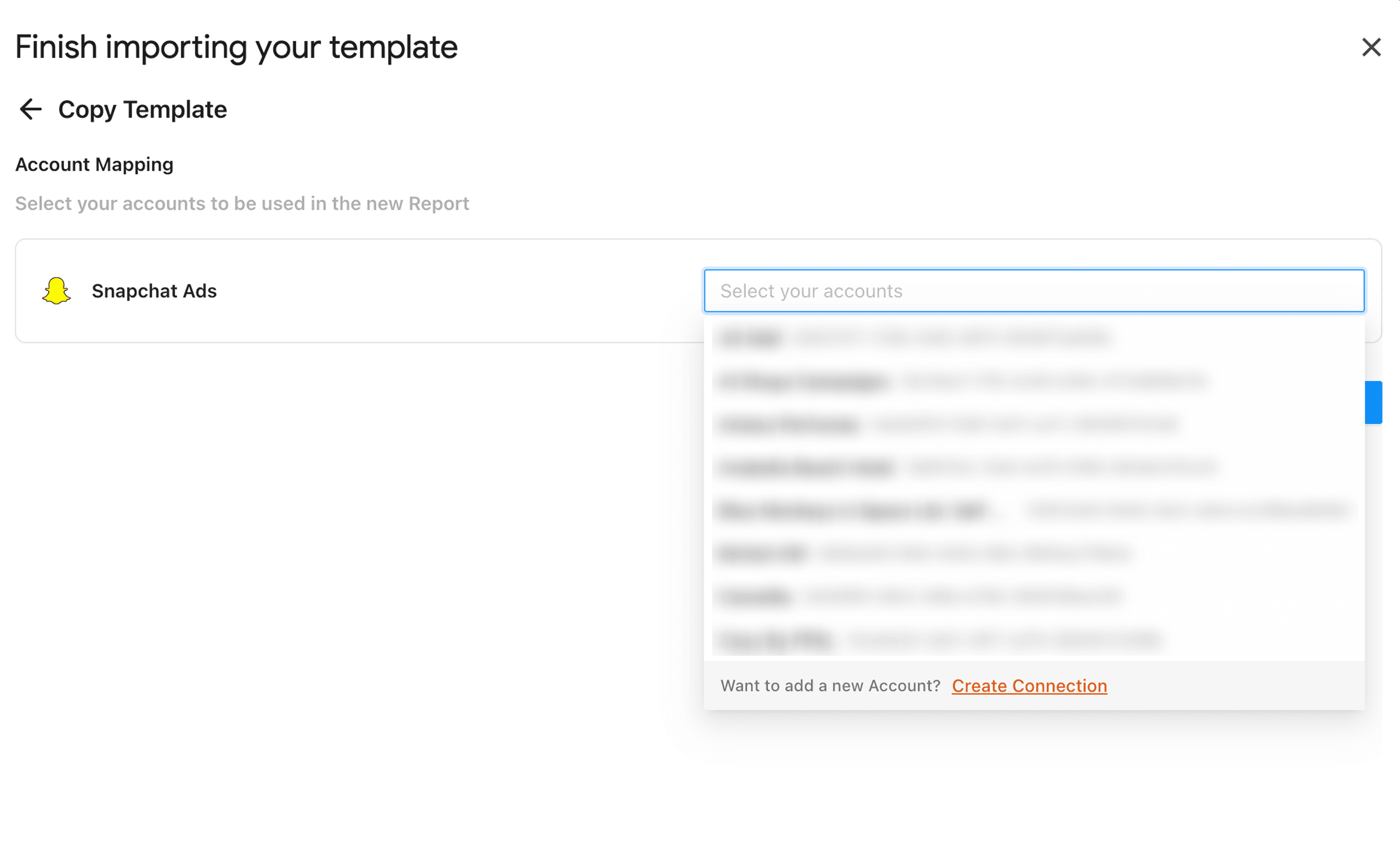Click the yellow Snapchat ghost icon
Screen dimensions: 1400x867
click(x=56, y=291)
